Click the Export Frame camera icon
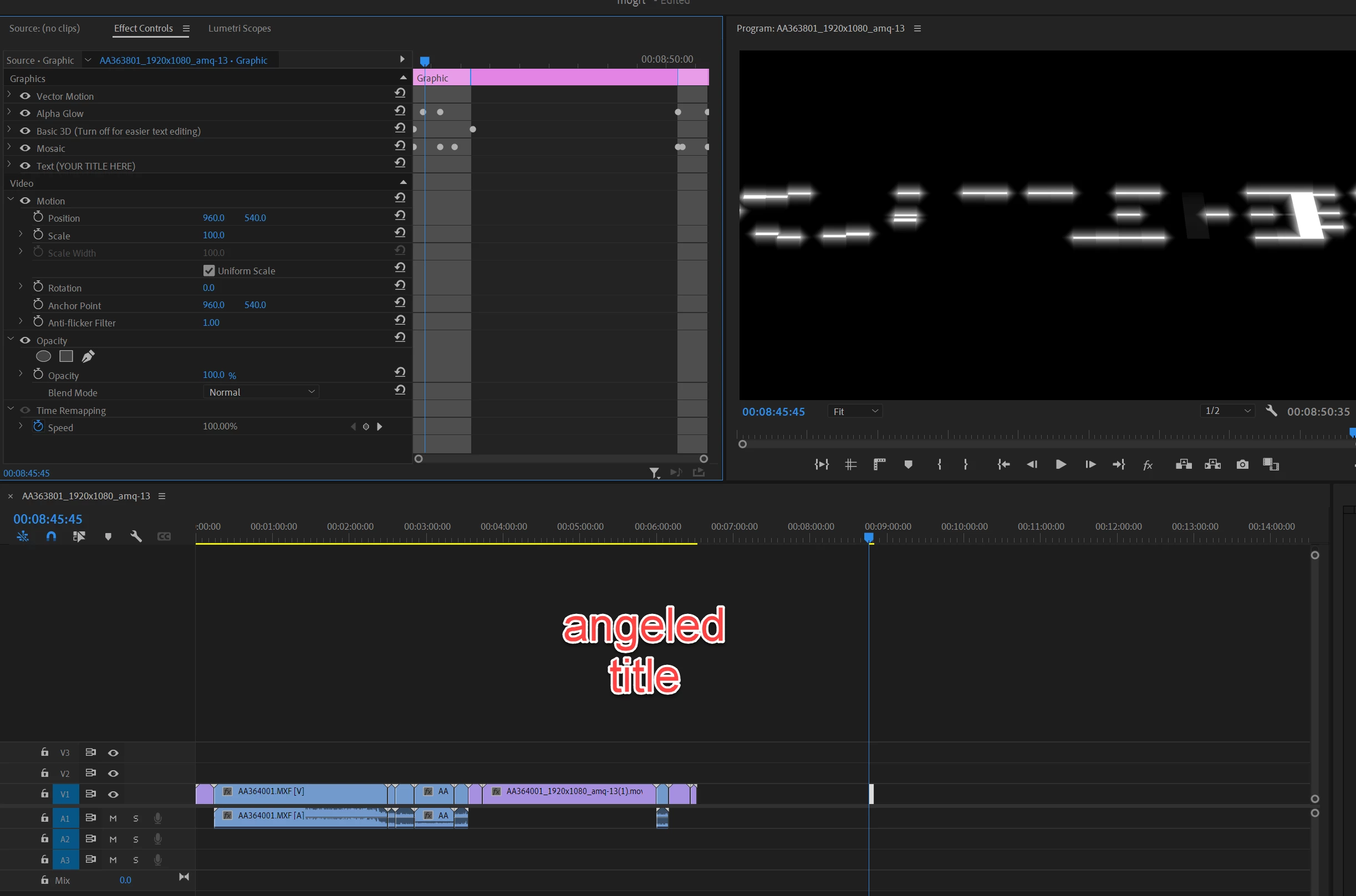1356x896 pixels. point(1242,464)
